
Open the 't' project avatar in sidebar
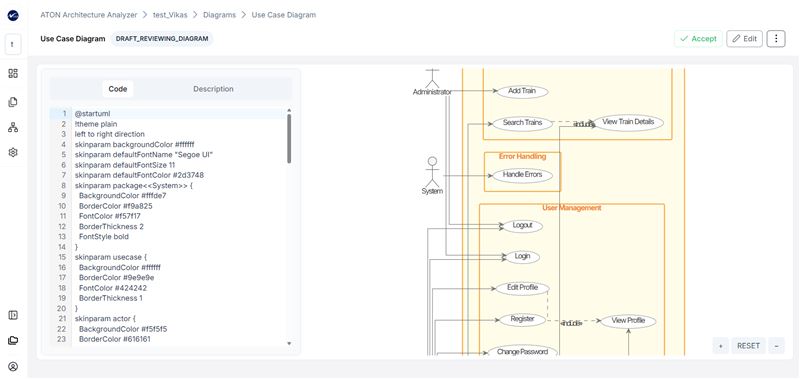(13, 44)
